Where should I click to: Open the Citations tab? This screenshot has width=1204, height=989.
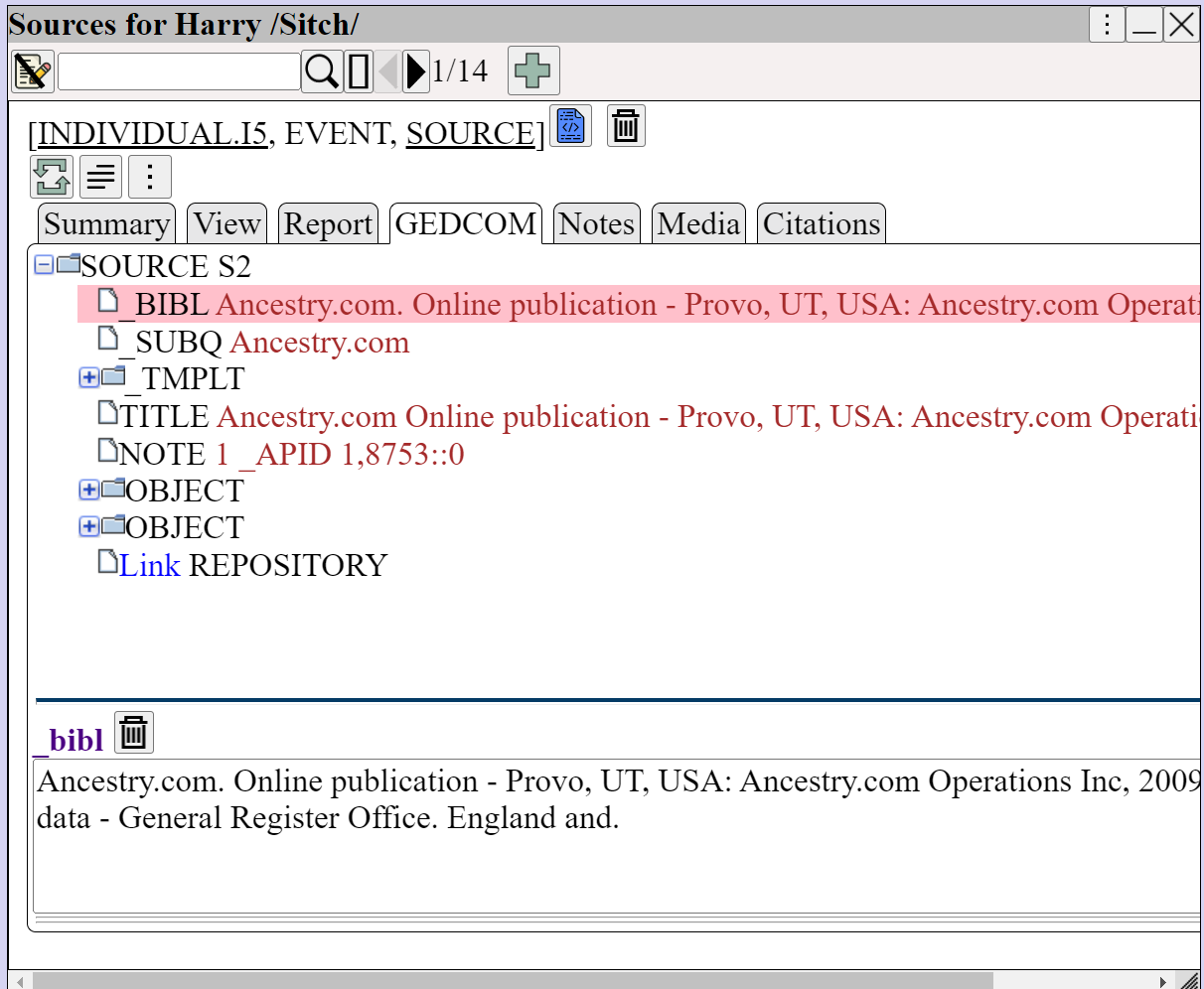(822, 223)
